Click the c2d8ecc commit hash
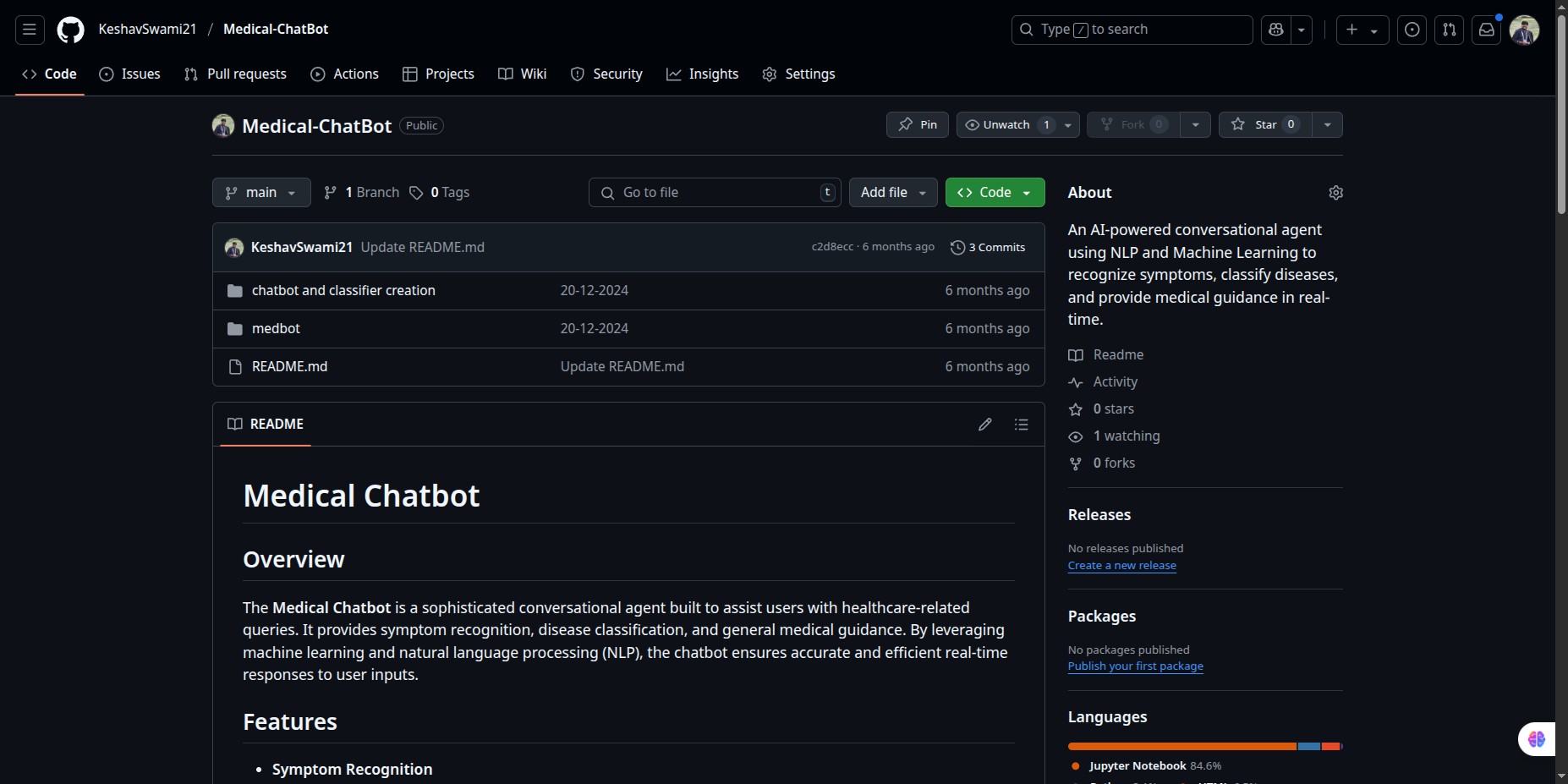The width and height of the screenshot is (1568, 784). [832, 247]
